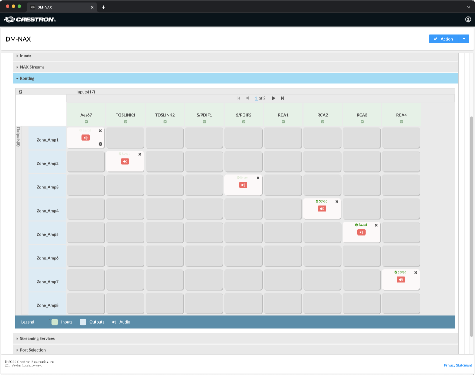The width and height of the screenshot is (475, 375).
Task: Expand the Inputs section
Action: click(x=235, y=56)
